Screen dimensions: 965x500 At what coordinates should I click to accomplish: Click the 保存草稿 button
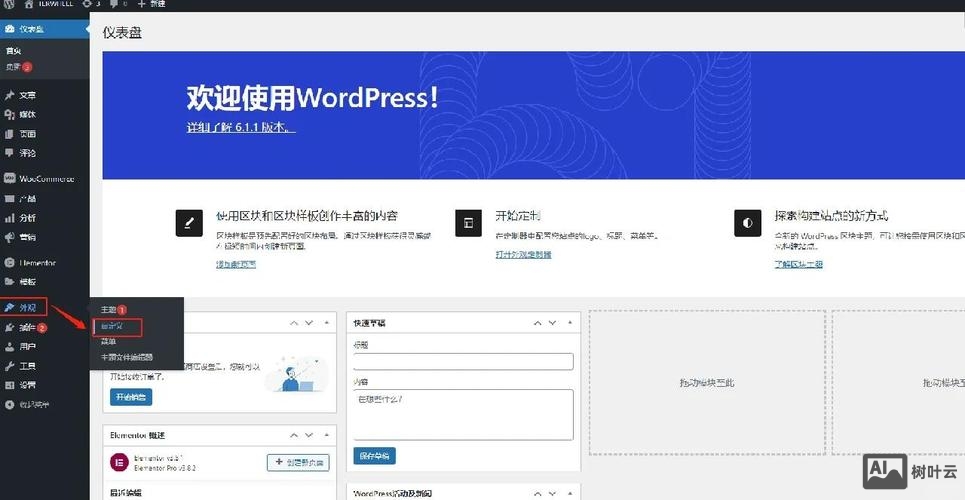pos(374,456)
